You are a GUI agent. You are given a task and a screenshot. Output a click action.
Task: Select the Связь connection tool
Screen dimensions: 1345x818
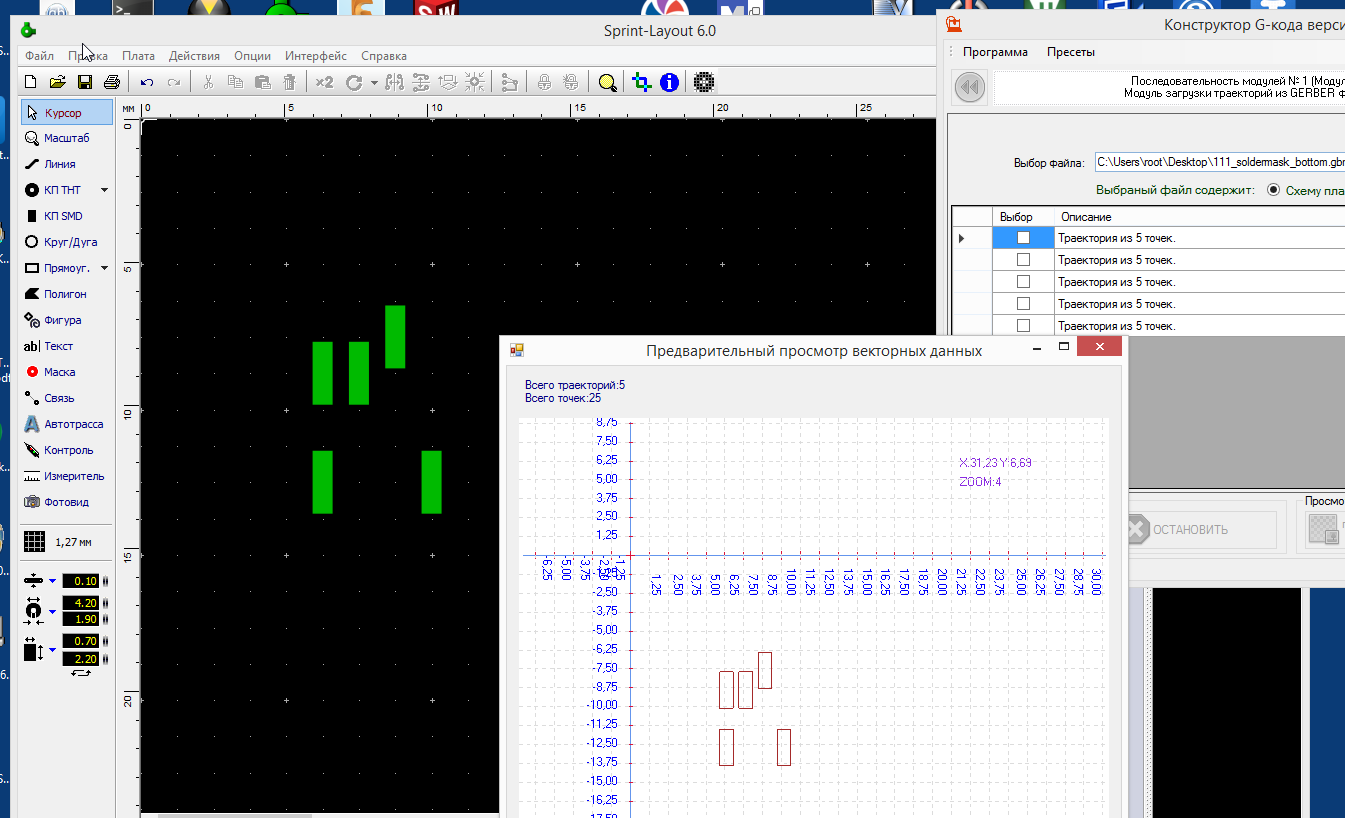(x=67, y=398)
